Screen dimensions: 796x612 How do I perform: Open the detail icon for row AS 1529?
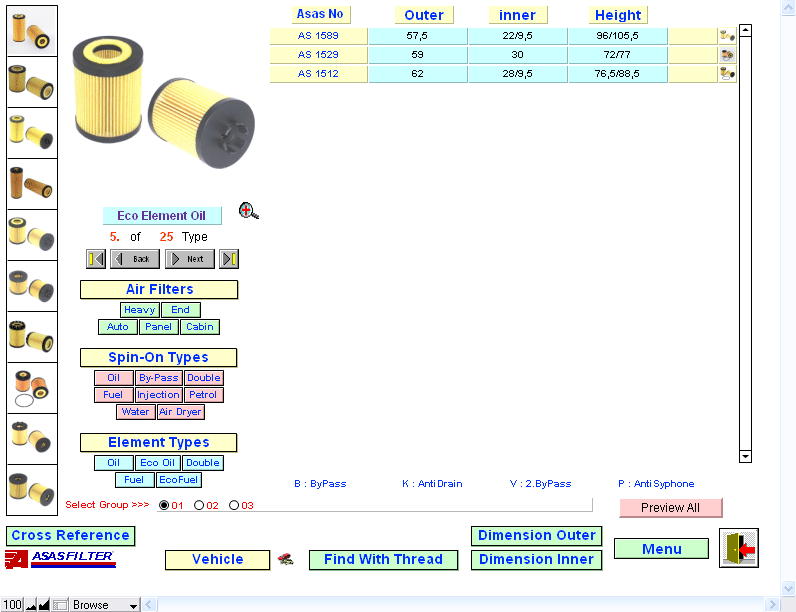727,55
